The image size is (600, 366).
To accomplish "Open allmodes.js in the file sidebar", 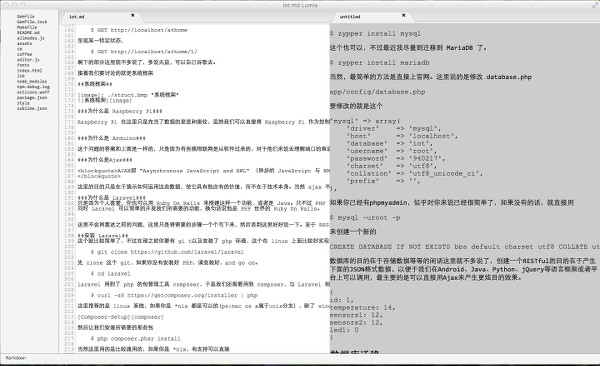I will click(x=31, y=38).
